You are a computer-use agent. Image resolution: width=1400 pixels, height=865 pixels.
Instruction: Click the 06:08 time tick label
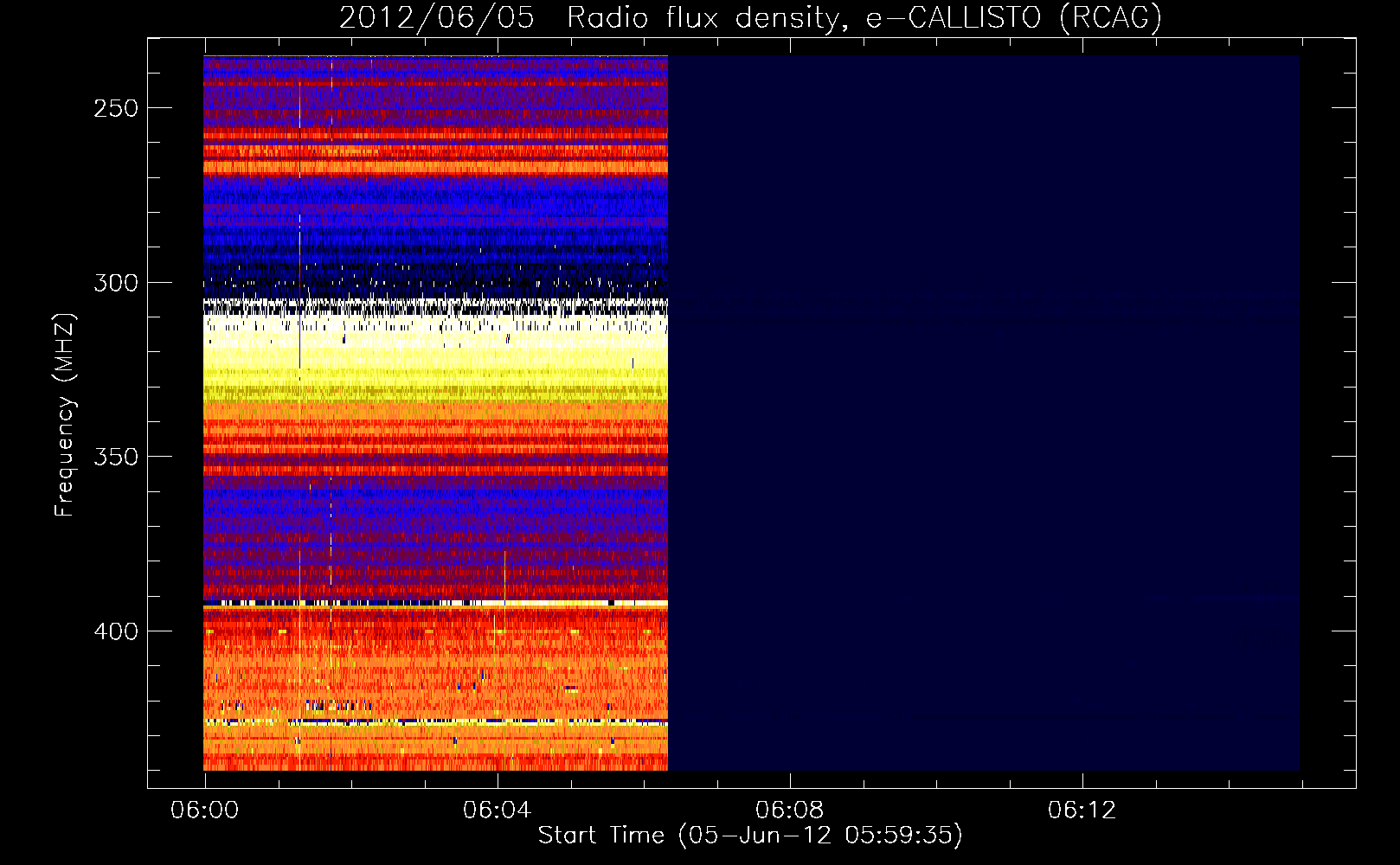pos(789,811)
